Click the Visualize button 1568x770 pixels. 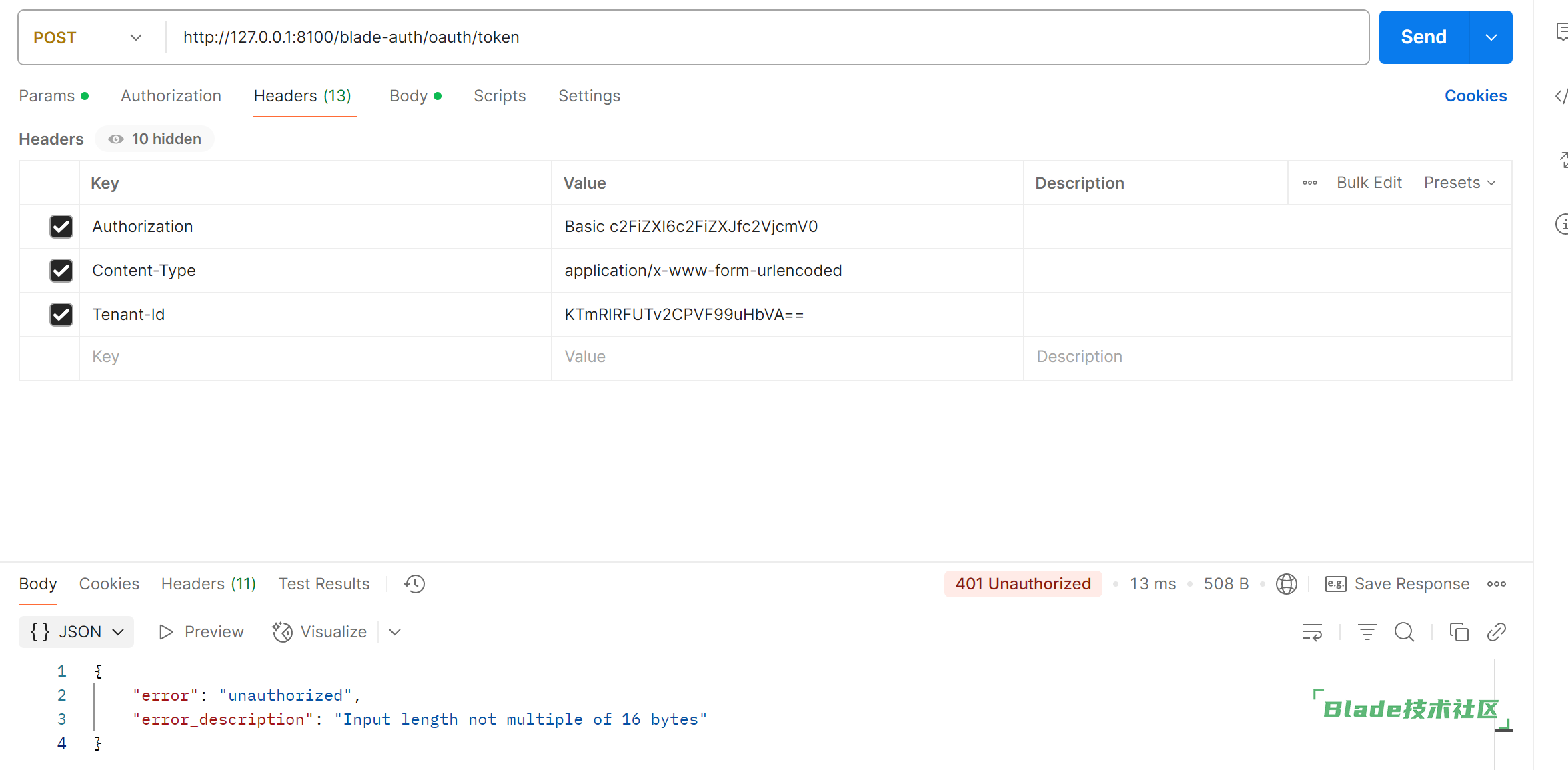[320, 632]
